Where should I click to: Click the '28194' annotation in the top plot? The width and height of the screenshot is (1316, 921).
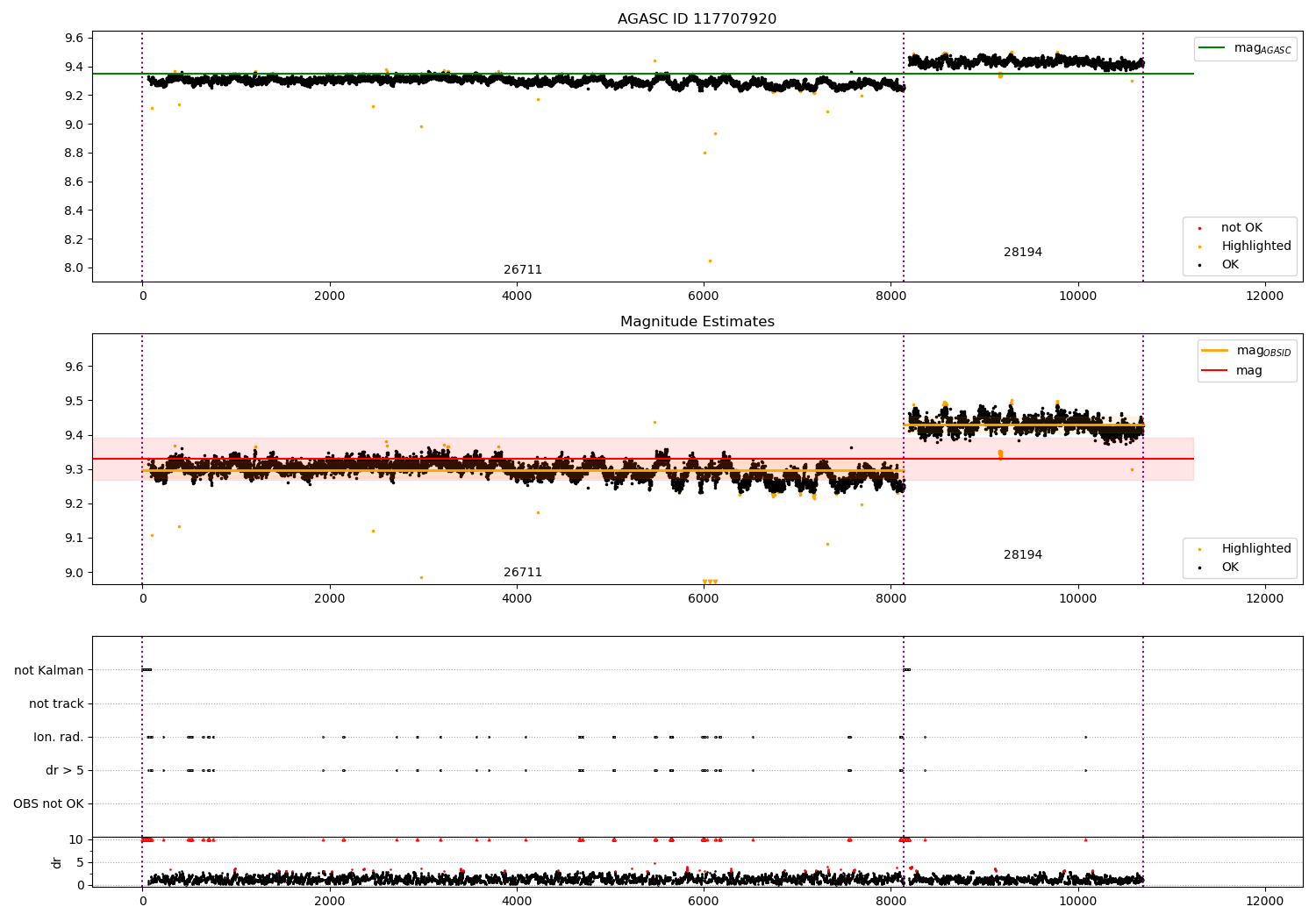pyautogui.click(x=1023, y=253)
